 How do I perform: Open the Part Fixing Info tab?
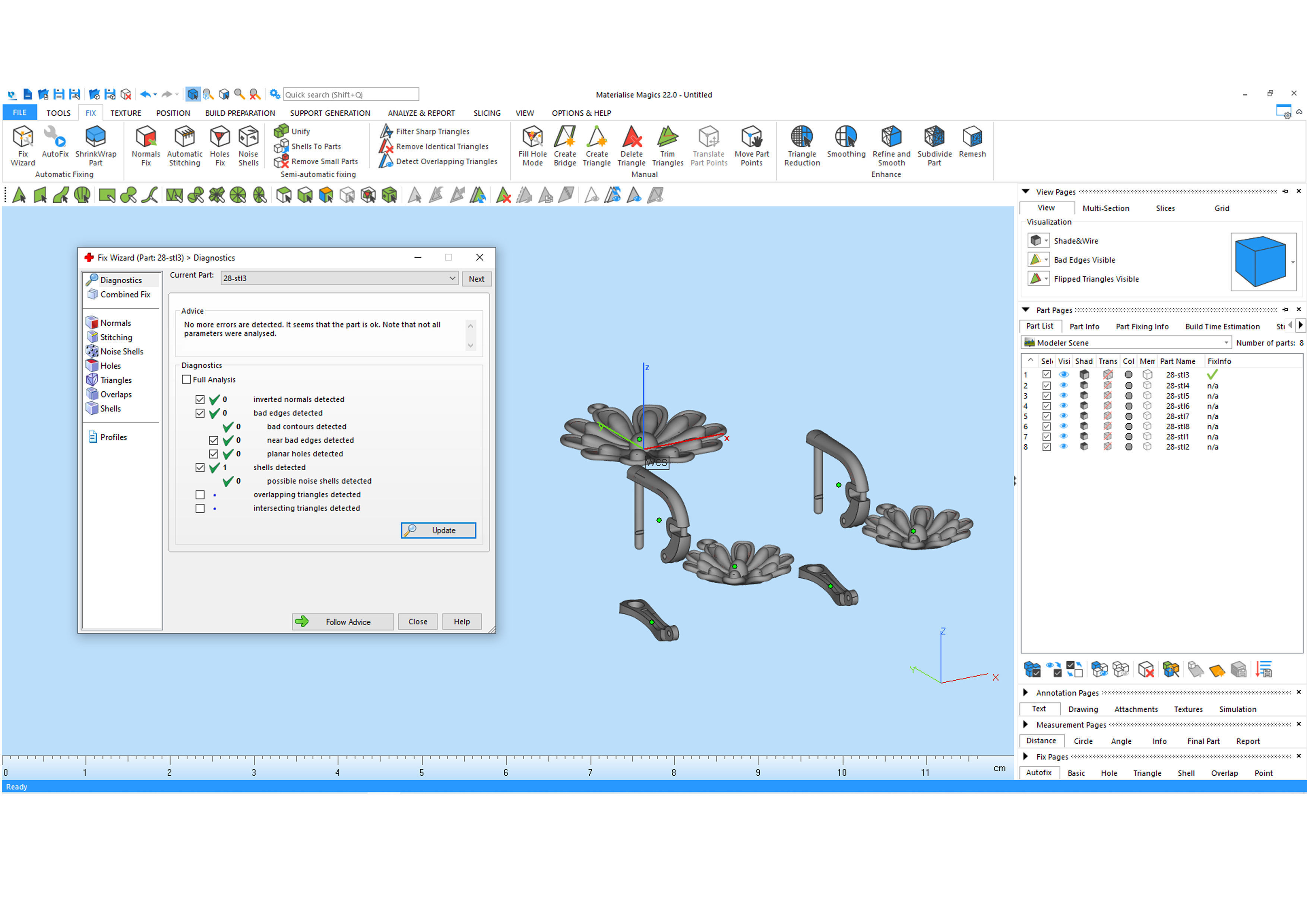pos(1141,326)
